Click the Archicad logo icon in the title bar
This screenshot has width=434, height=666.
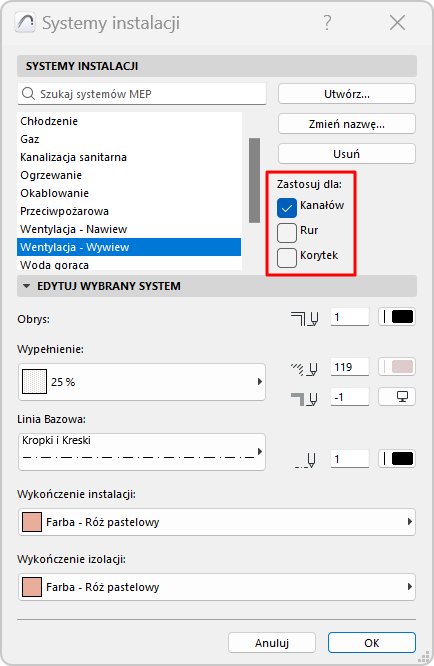(x=25, y=23)
